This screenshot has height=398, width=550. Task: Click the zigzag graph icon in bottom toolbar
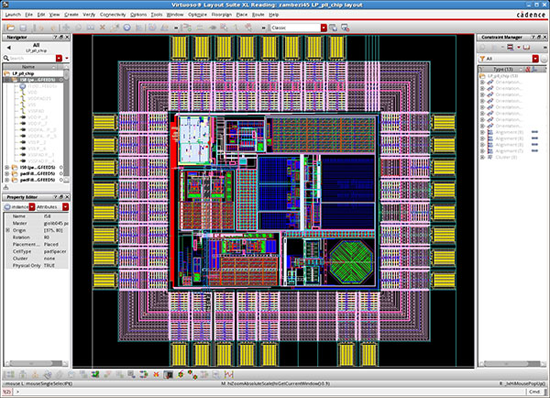click(x=229, y=375)
